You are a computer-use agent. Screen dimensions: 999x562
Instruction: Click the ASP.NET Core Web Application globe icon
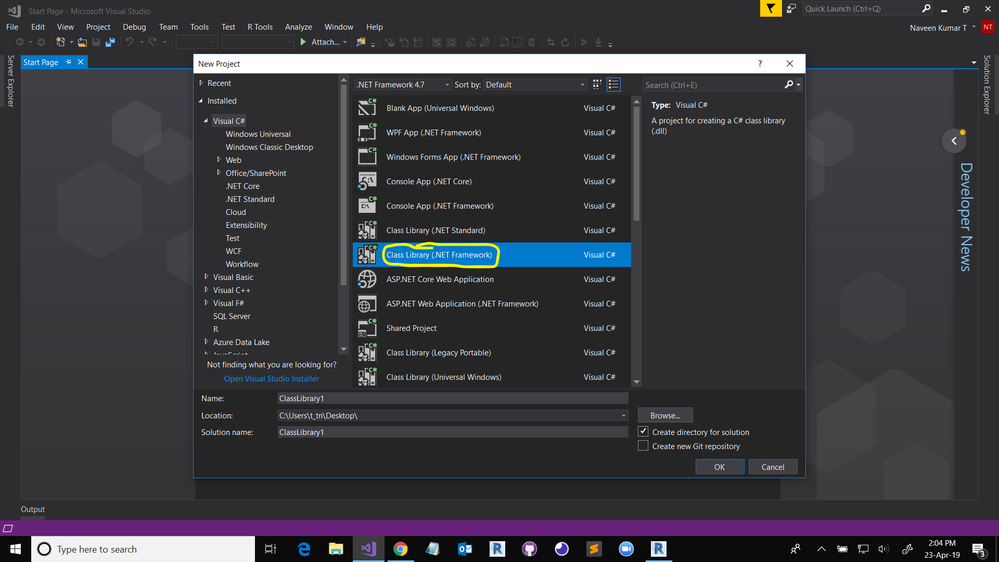point(367,279)
